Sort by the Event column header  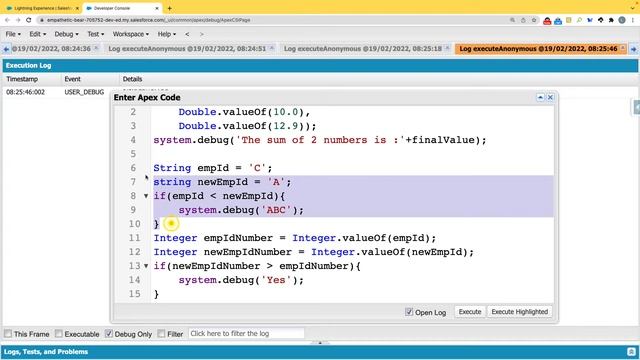(x=72, y=79)
